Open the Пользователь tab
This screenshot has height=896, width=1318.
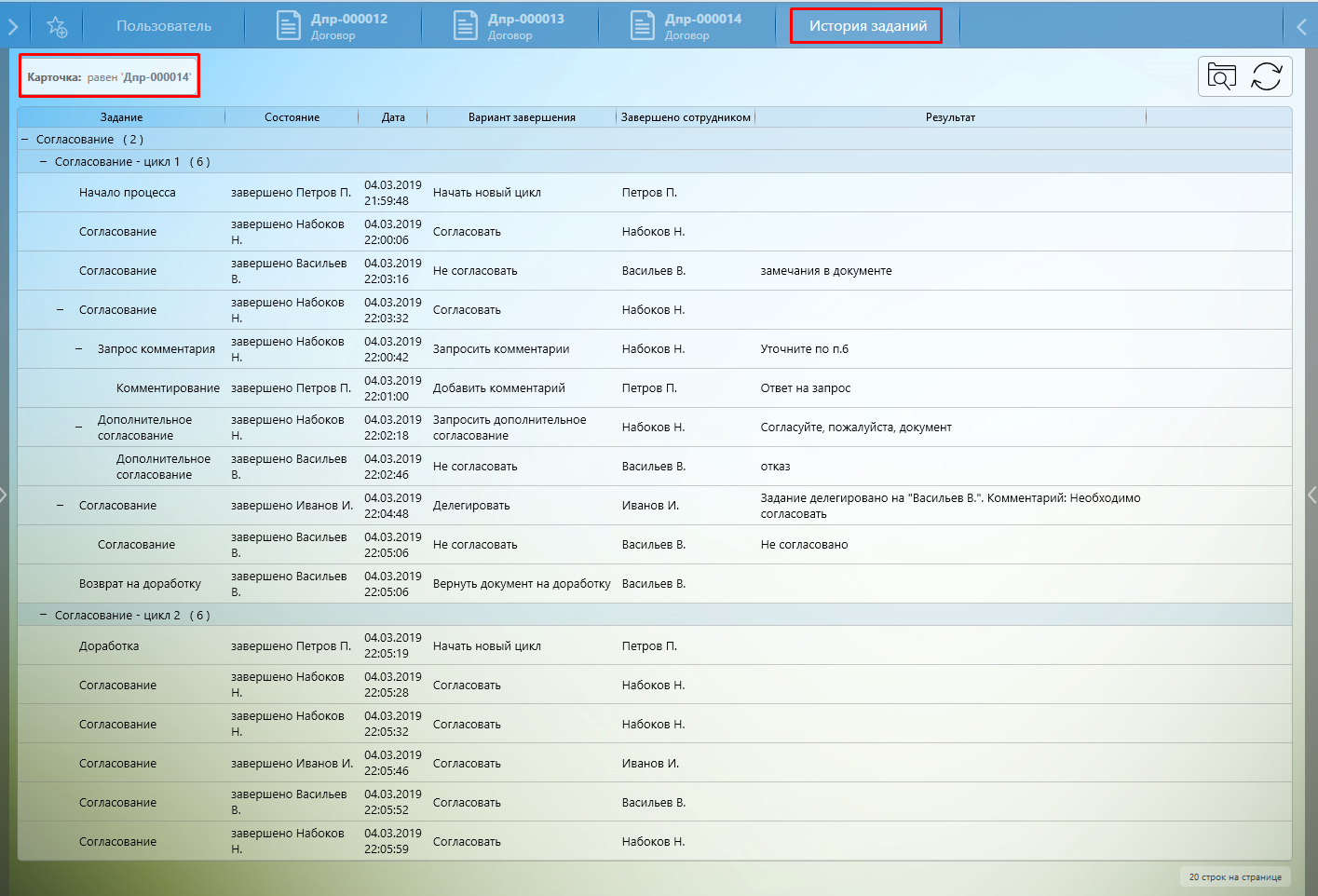[x=164, y=26]
